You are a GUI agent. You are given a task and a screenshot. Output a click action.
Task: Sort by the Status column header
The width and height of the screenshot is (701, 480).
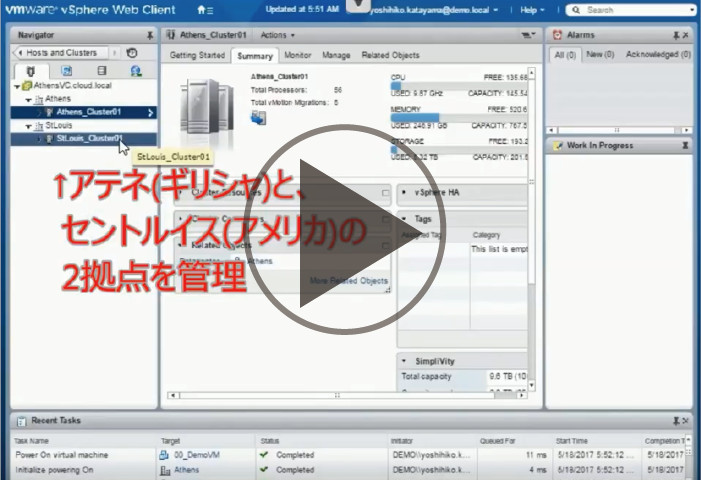point(270,441)
